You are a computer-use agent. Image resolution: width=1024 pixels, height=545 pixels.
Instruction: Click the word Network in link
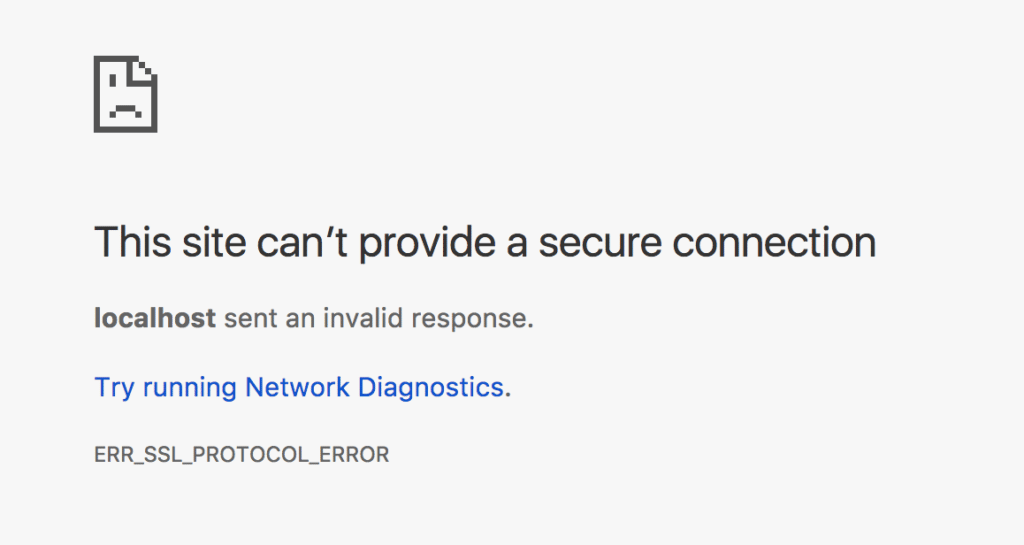(297, 387)
